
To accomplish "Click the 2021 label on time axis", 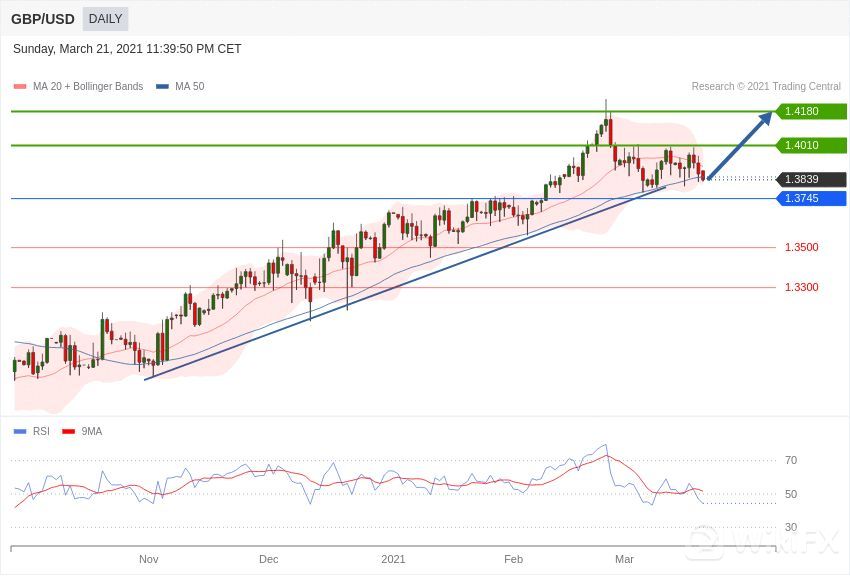I will coord(393,559).
